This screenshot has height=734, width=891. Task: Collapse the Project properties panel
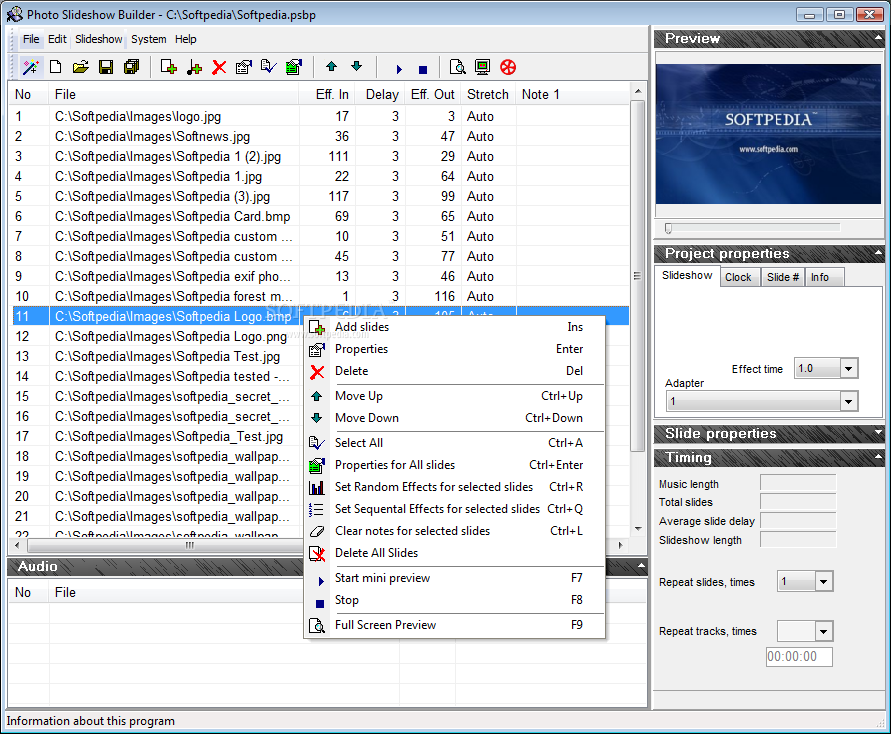(x=878, y=253)
